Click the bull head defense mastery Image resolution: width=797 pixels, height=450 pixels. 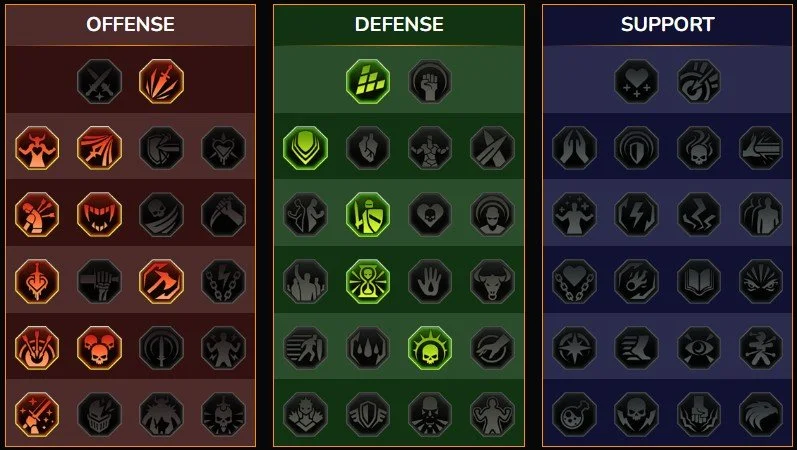492,281
